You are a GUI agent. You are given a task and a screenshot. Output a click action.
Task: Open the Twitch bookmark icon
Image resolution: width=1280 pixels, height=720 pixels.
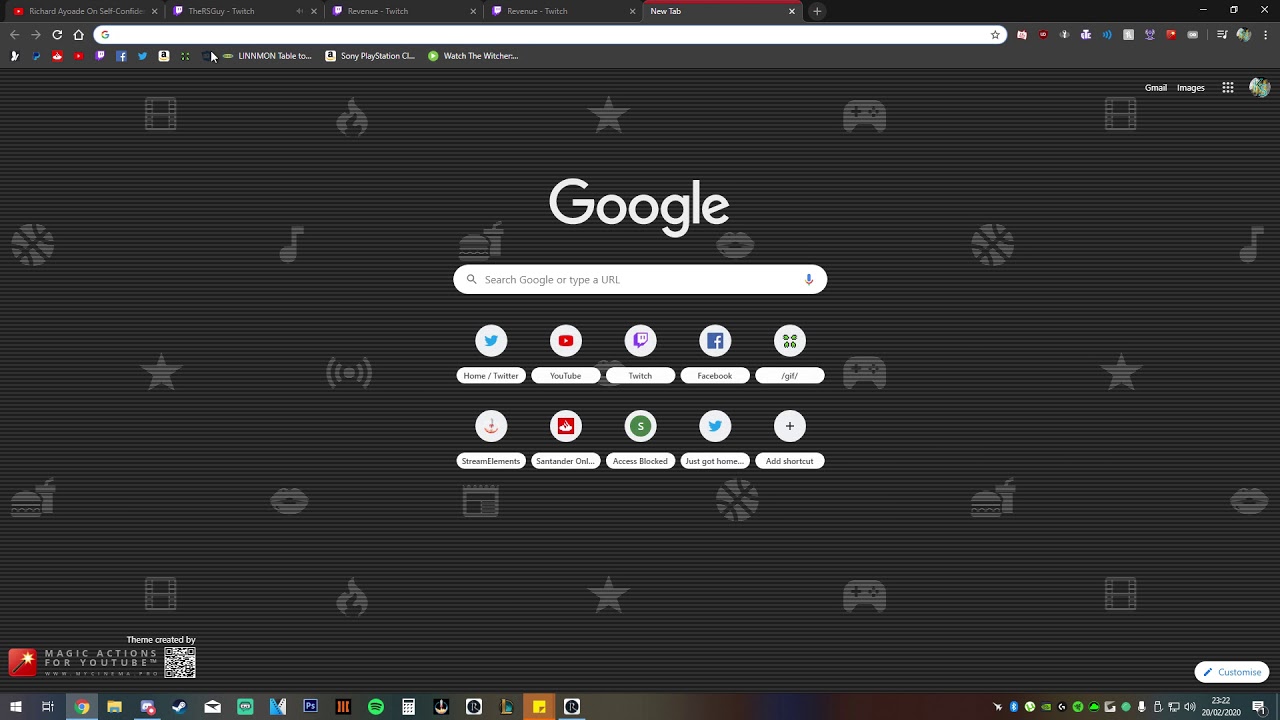(100, 56)
